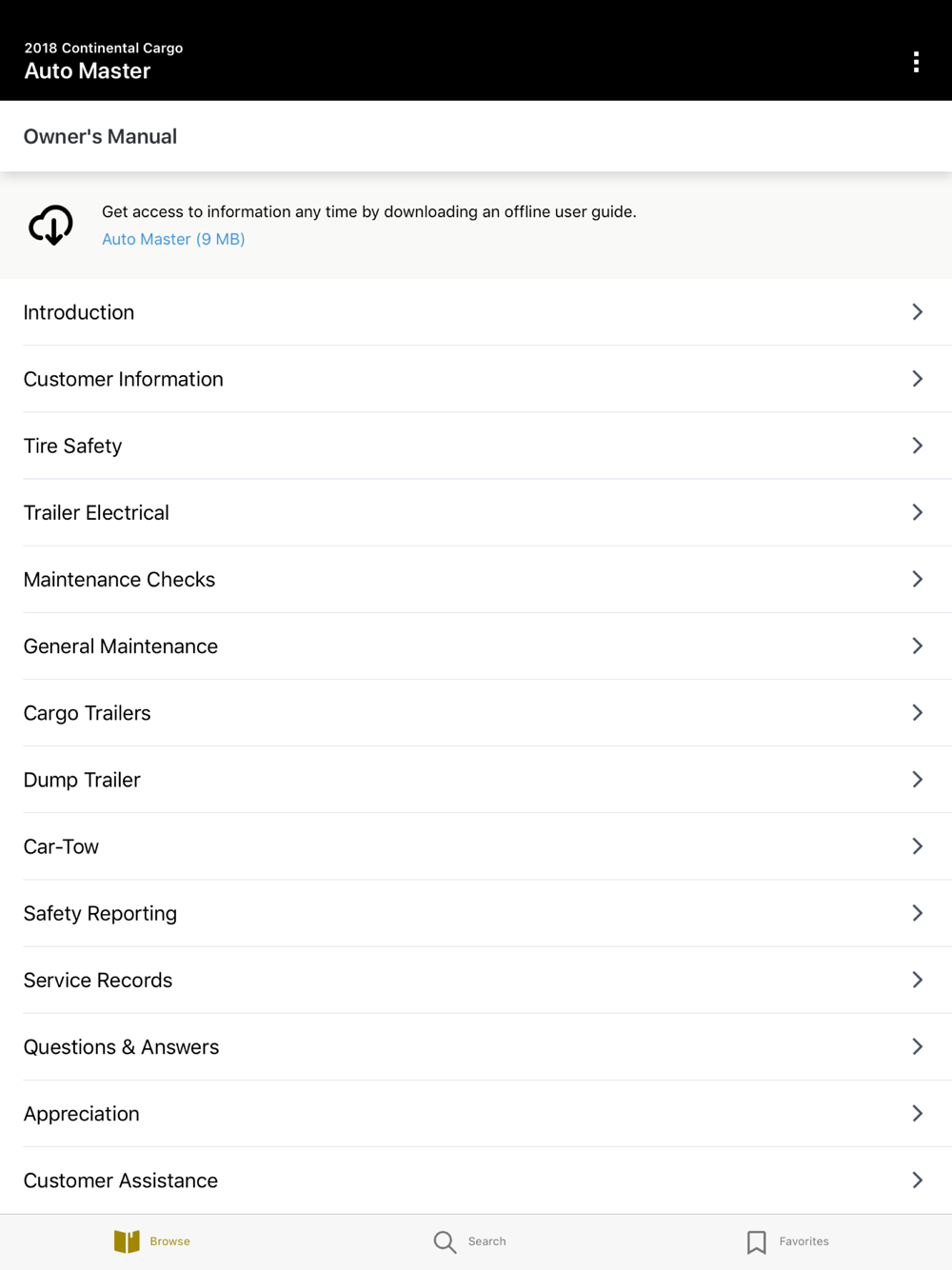View Service Records section
The image size is (952, 1270).
98,980
